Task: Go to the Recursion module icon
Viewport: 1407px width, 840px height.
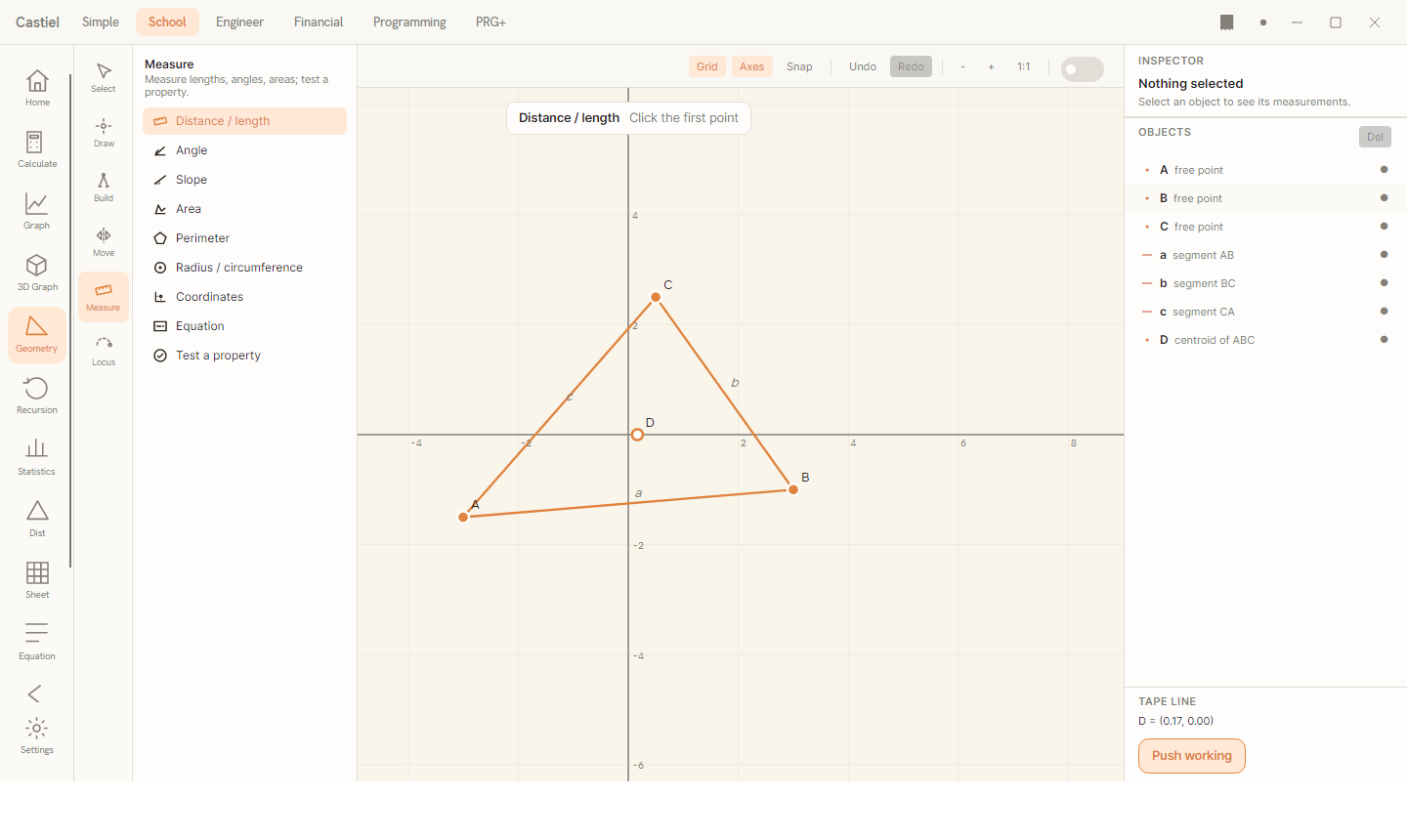Action: [x=37, y=396]
